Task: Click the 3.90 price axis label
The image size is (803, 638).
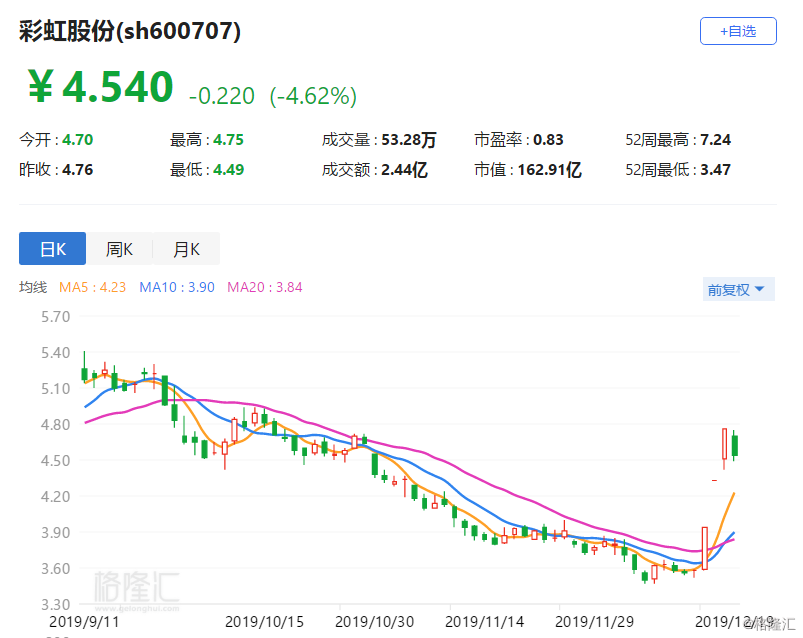Action: coord(55,533)
